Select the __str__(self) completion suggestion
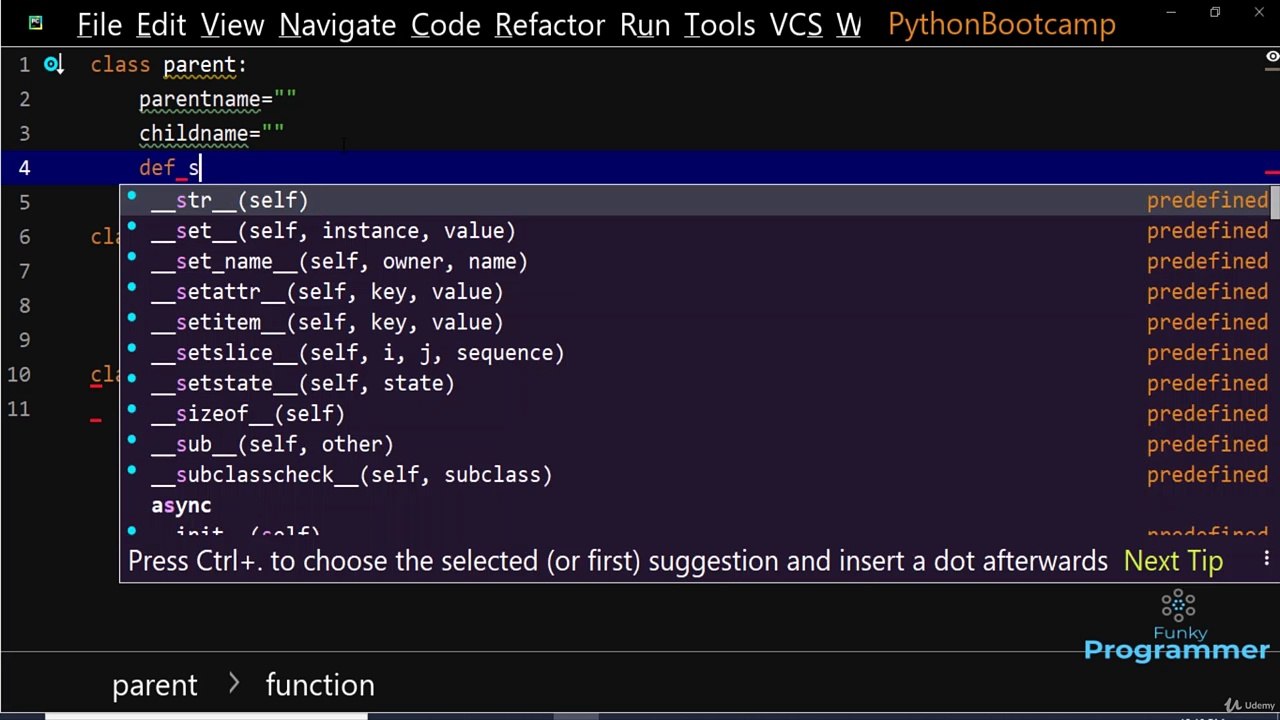The image size is (1280, 720). pos(230,201)
